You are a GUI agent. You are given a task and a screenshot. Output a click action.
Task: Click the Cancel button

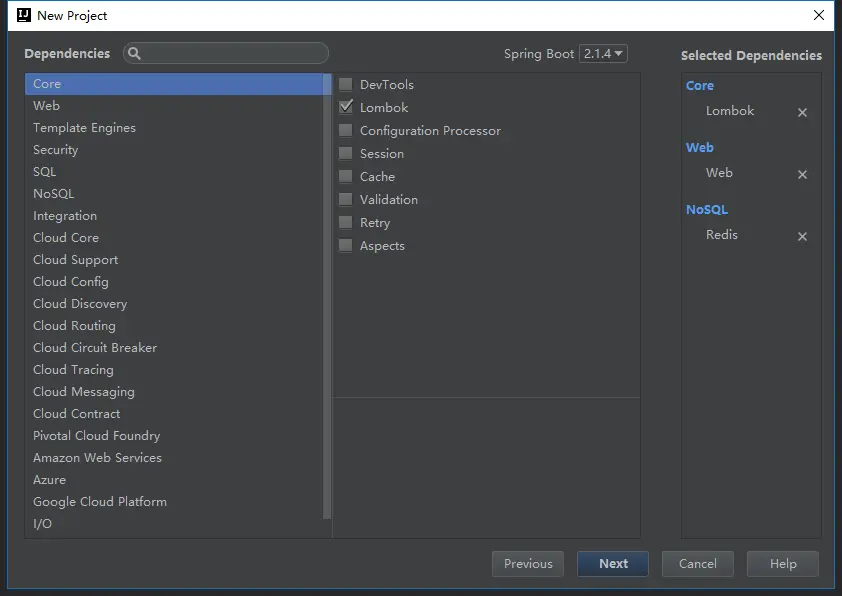698,564
